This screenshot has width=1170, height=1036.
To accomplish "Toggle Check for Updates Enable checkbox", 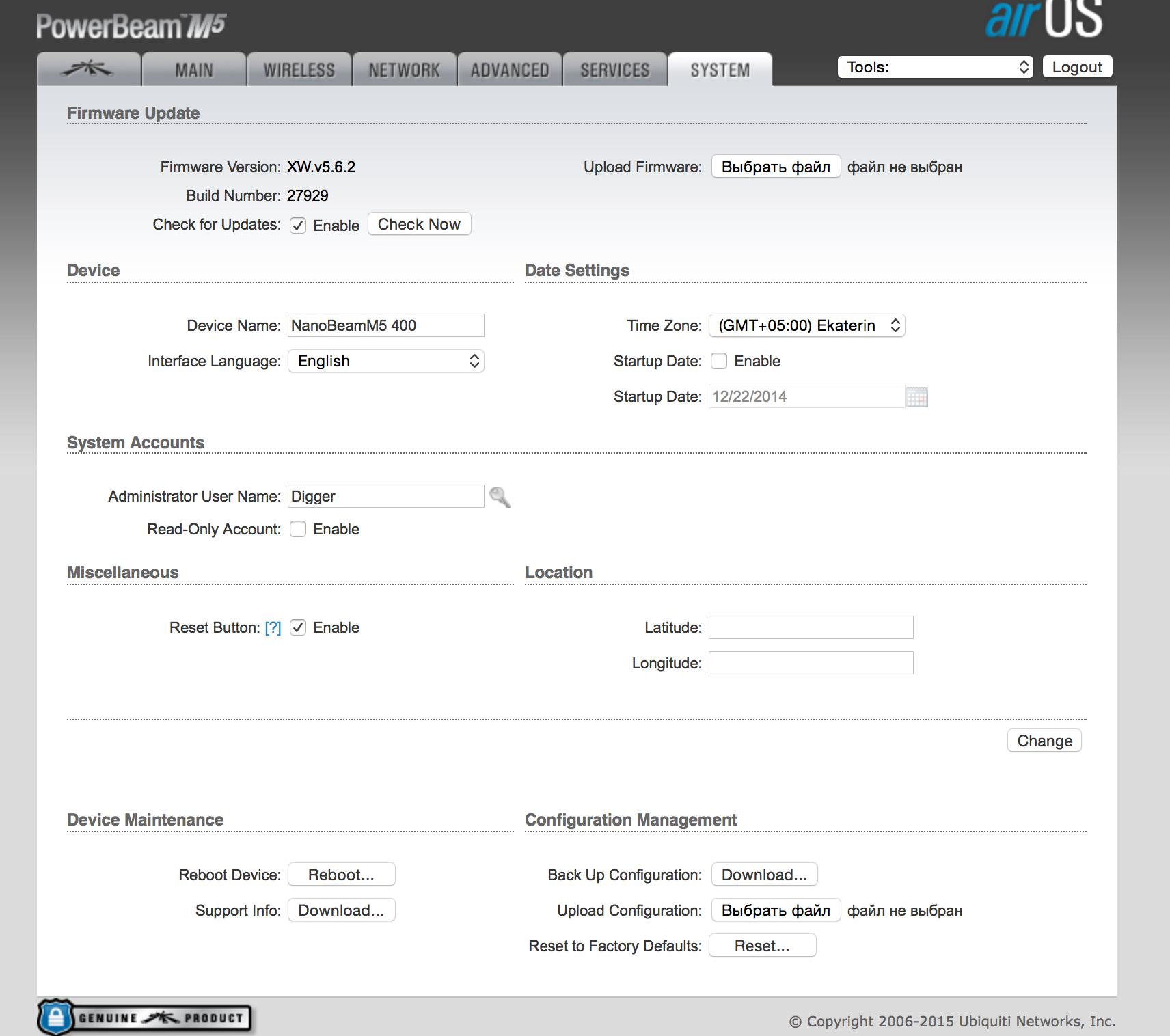I will click(x=298, y=226).
